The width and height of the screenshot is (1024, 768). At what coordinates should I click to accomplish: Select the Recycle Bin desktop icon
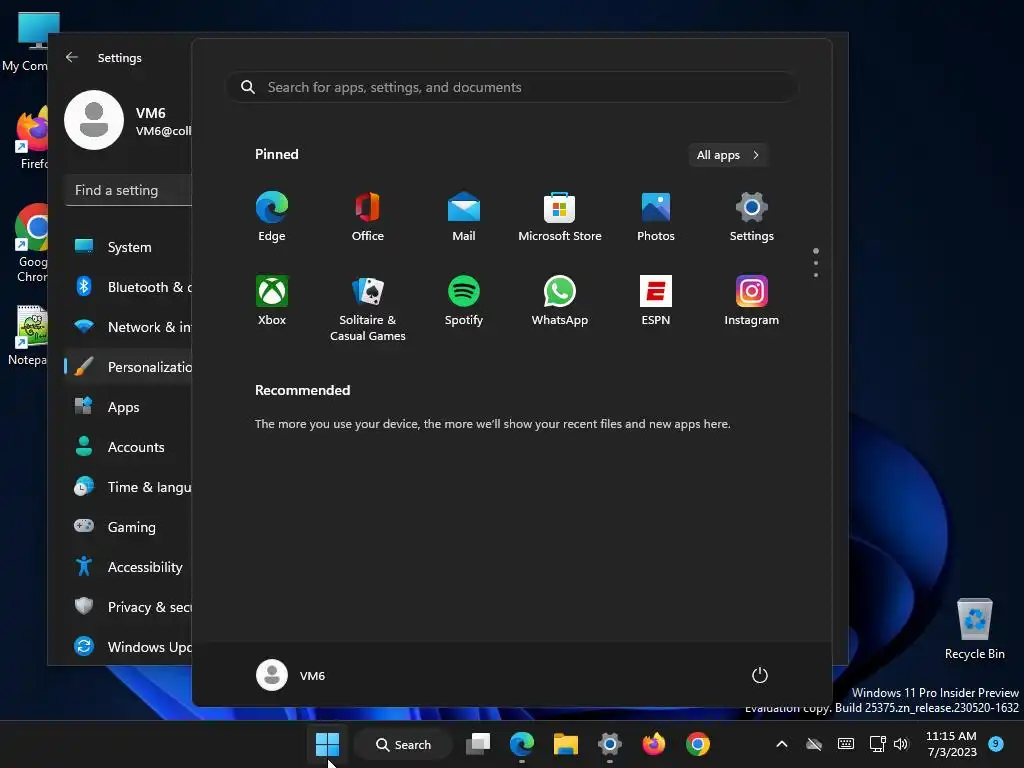974,629
